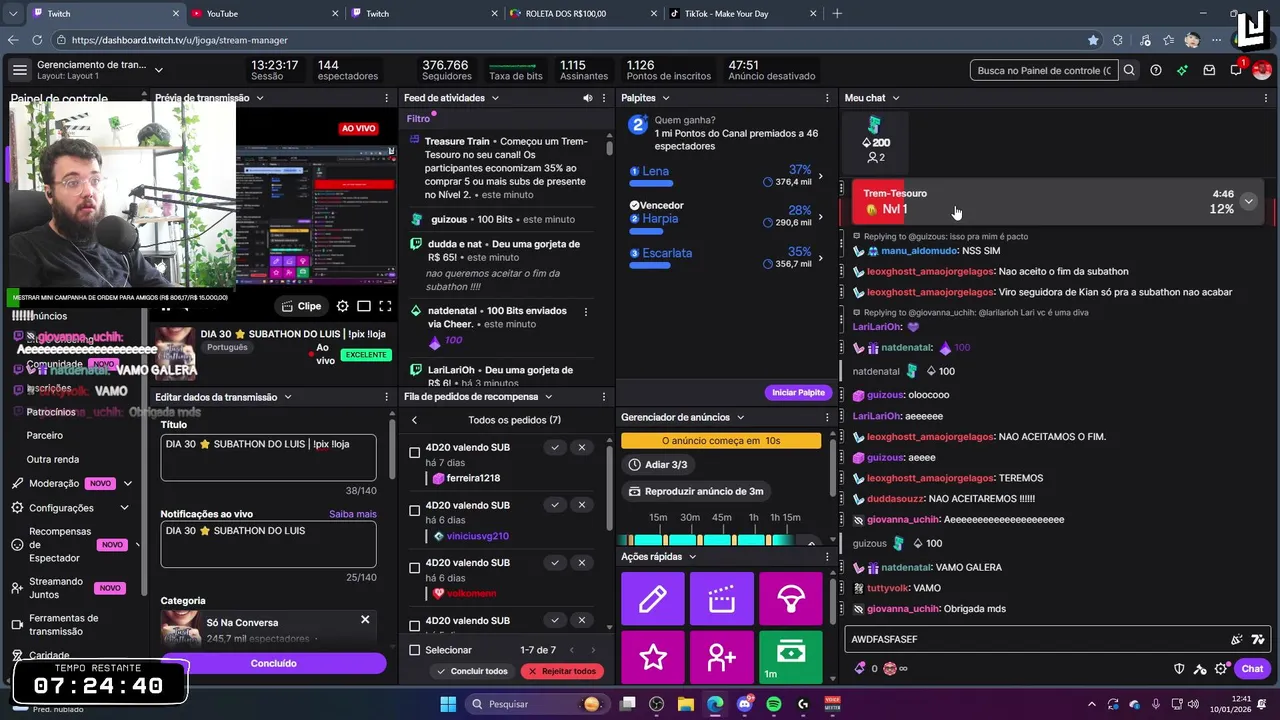
Task: Open the whispers icon with red badge
Action: coord(1236,70)
